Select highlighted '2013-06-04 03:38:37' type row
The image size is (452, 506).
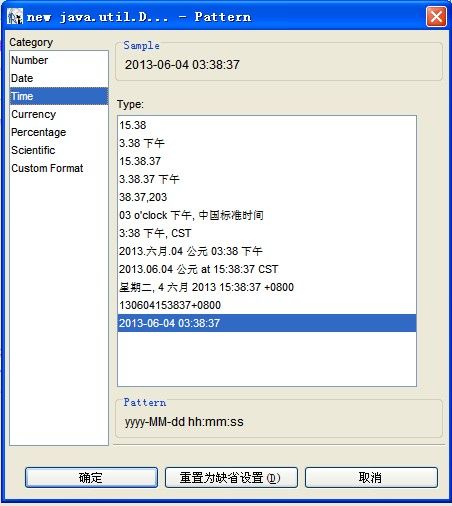pos(267,323)
